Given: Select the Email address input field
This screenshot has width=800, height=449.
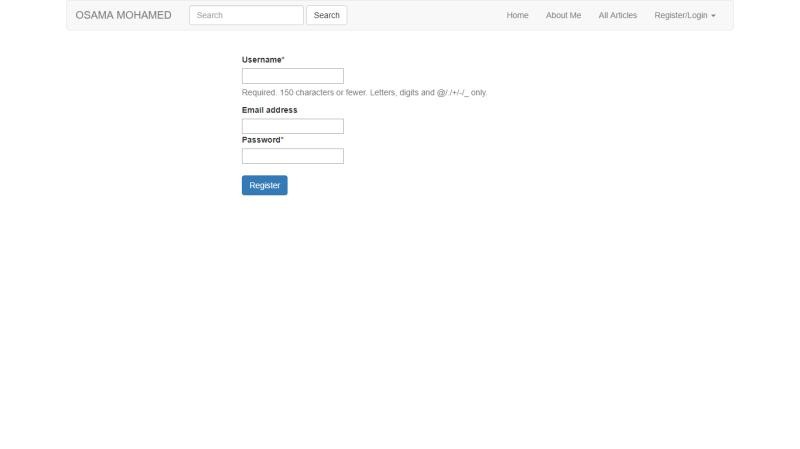Looking at the screenshot, I should click(x=293, y=126).
